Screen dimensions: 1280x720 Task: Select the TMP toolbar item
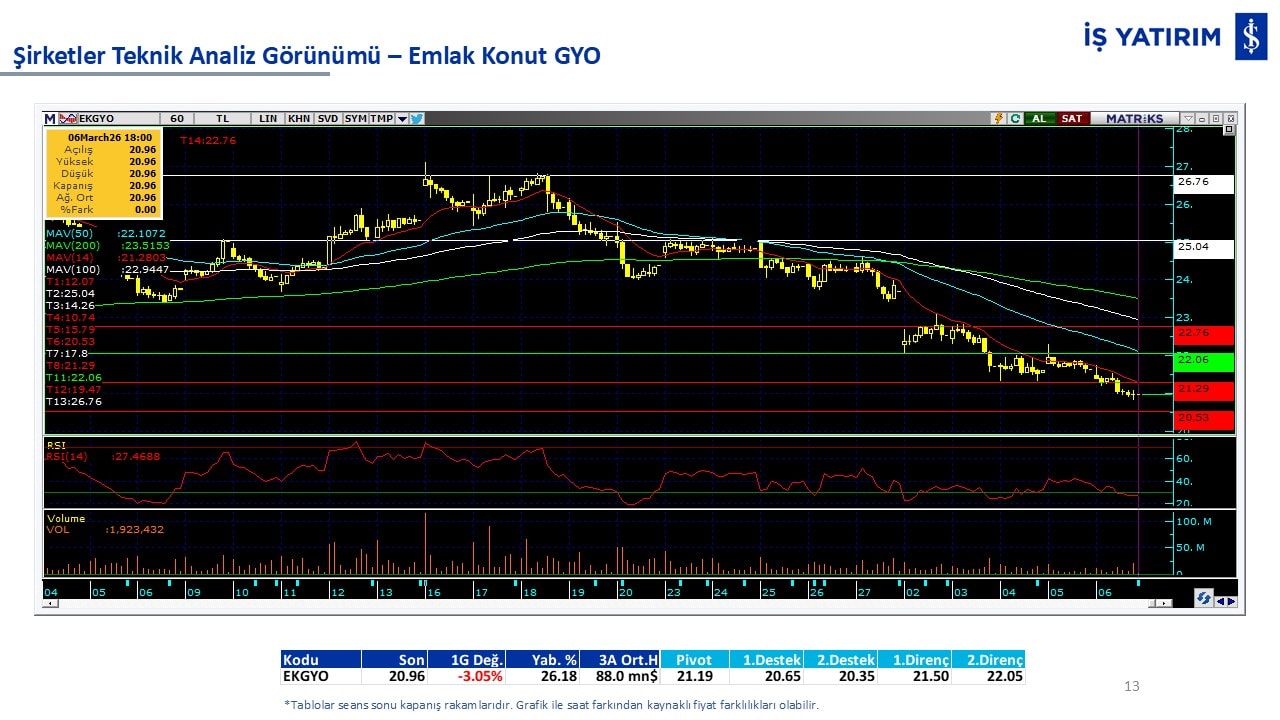[x=381, y=118]
